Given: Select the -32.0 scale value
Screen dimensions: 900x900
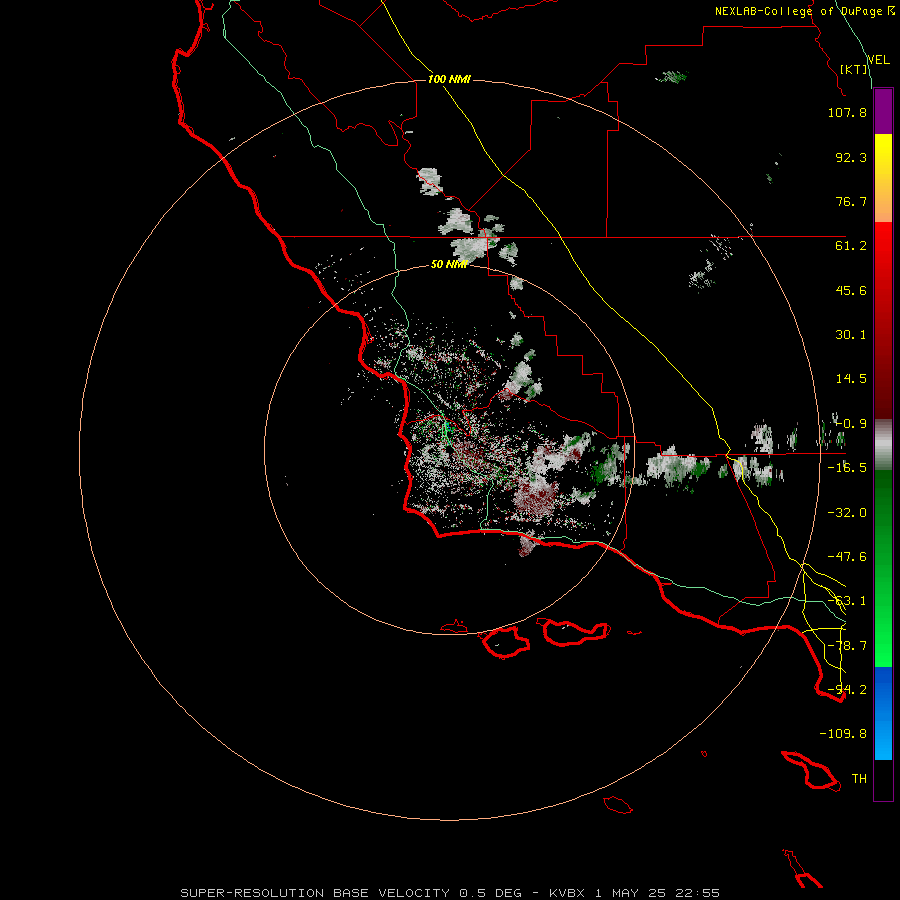Looking at the screenshot, I should [x=847, y=513].
